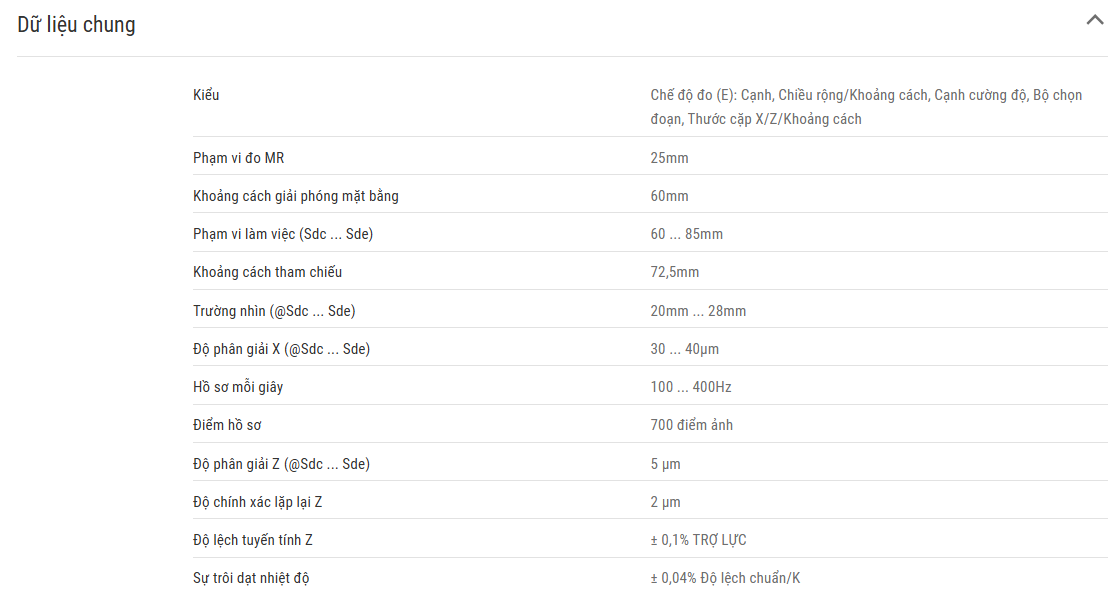This screenshot has height=608, width=1112.
Task: Click the 700 điểm ảnh value
Action: click(x=691, y=425)
